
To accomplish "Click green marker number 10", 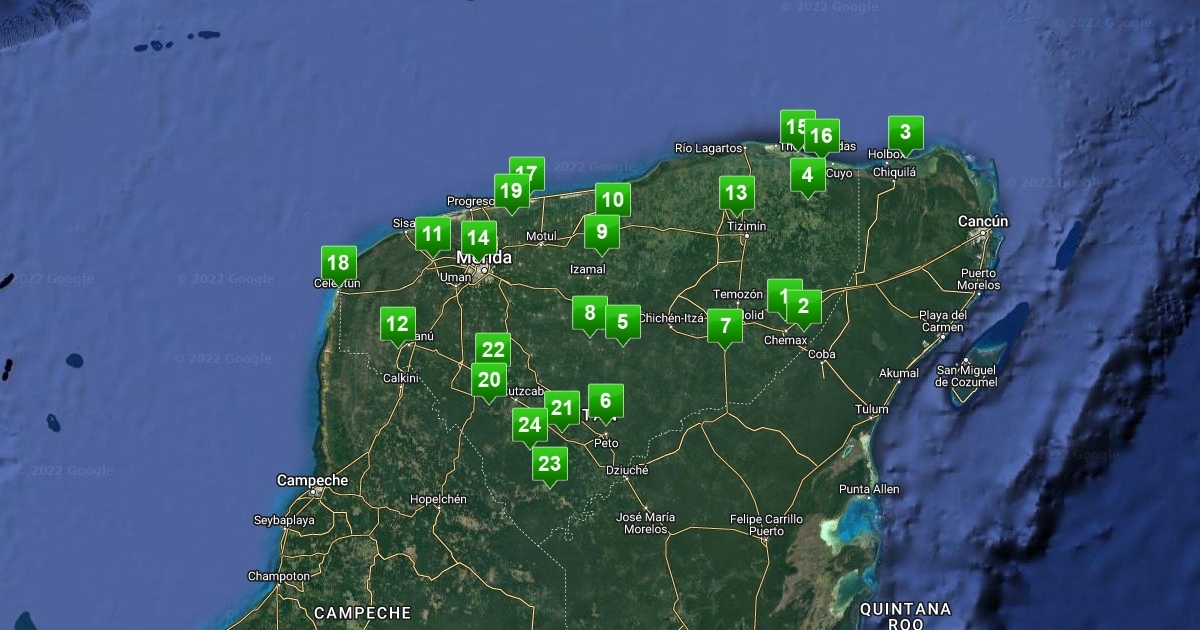I will click(613, 199).
